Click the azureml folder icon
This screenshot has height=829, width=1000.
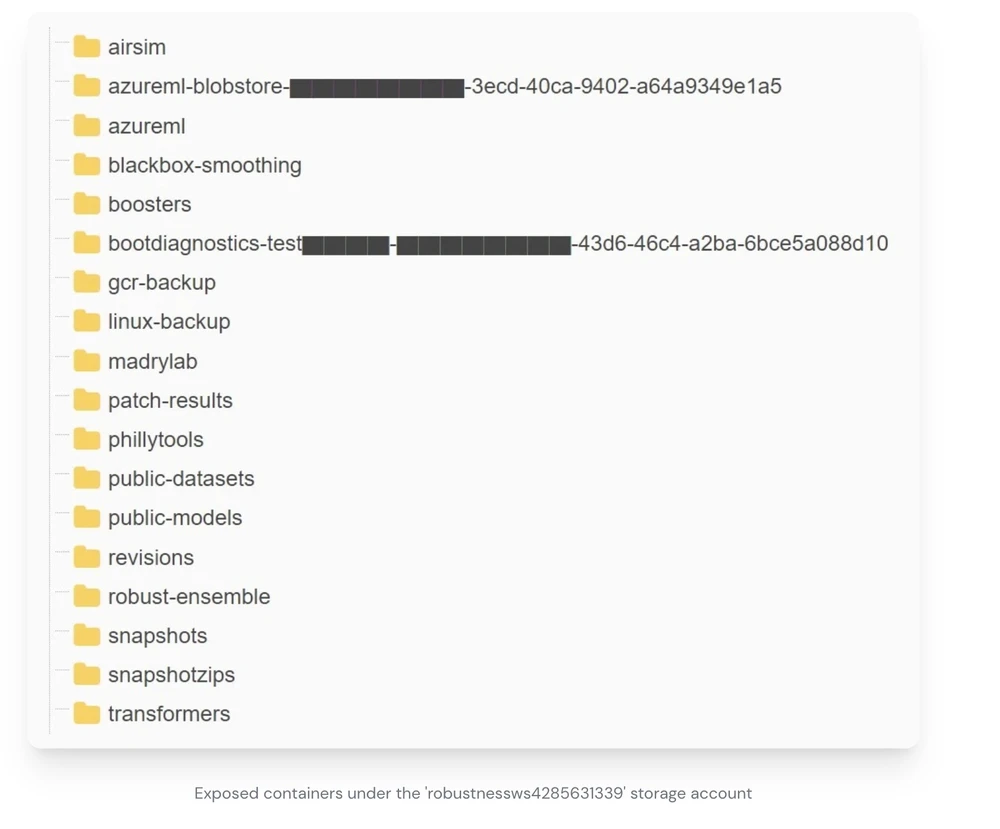click(87, 126)
